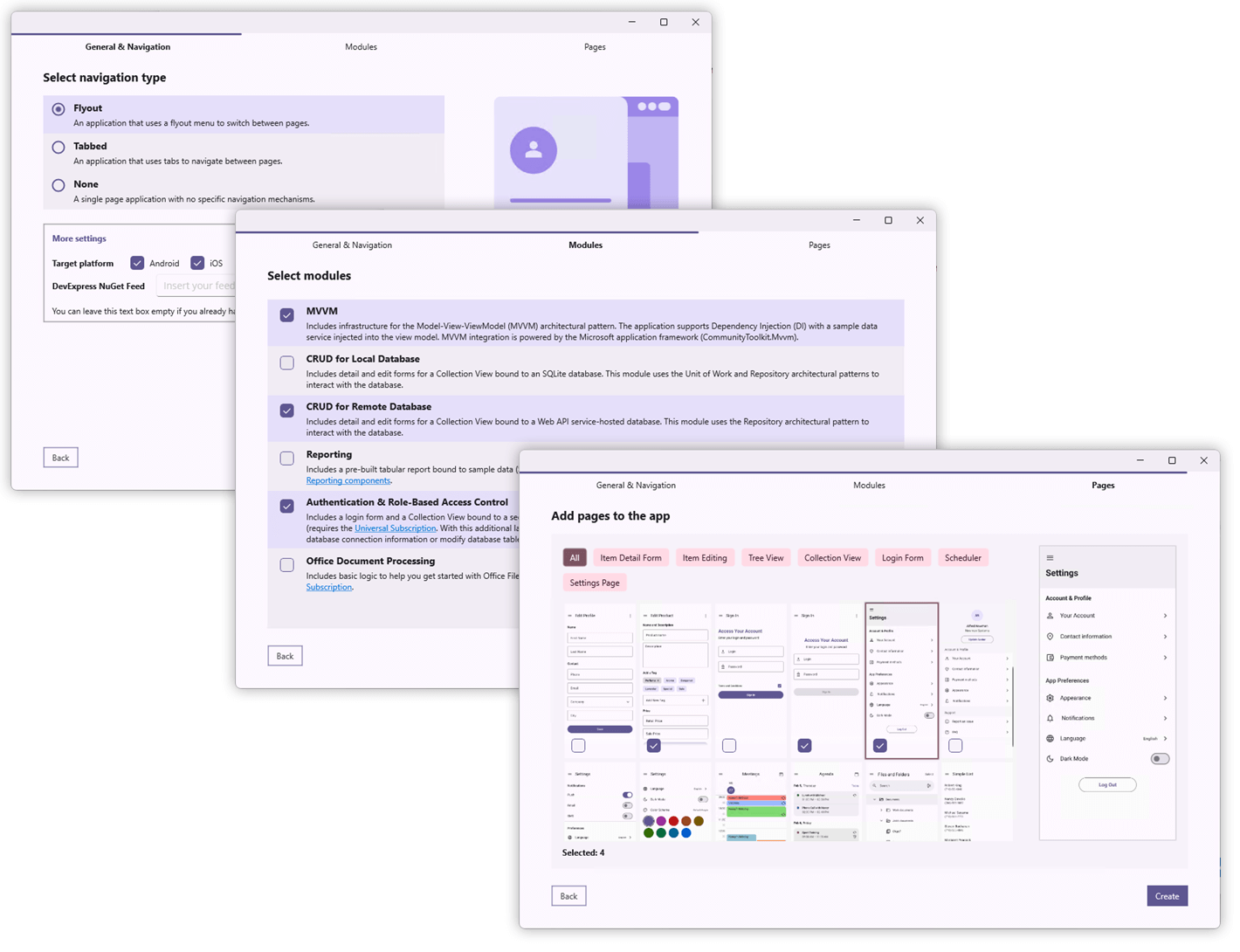This screenshot has height=952, width=1240.
Task: Disable the CRUD for Remote Database checkbox
Action: click(x=287, y=410)
